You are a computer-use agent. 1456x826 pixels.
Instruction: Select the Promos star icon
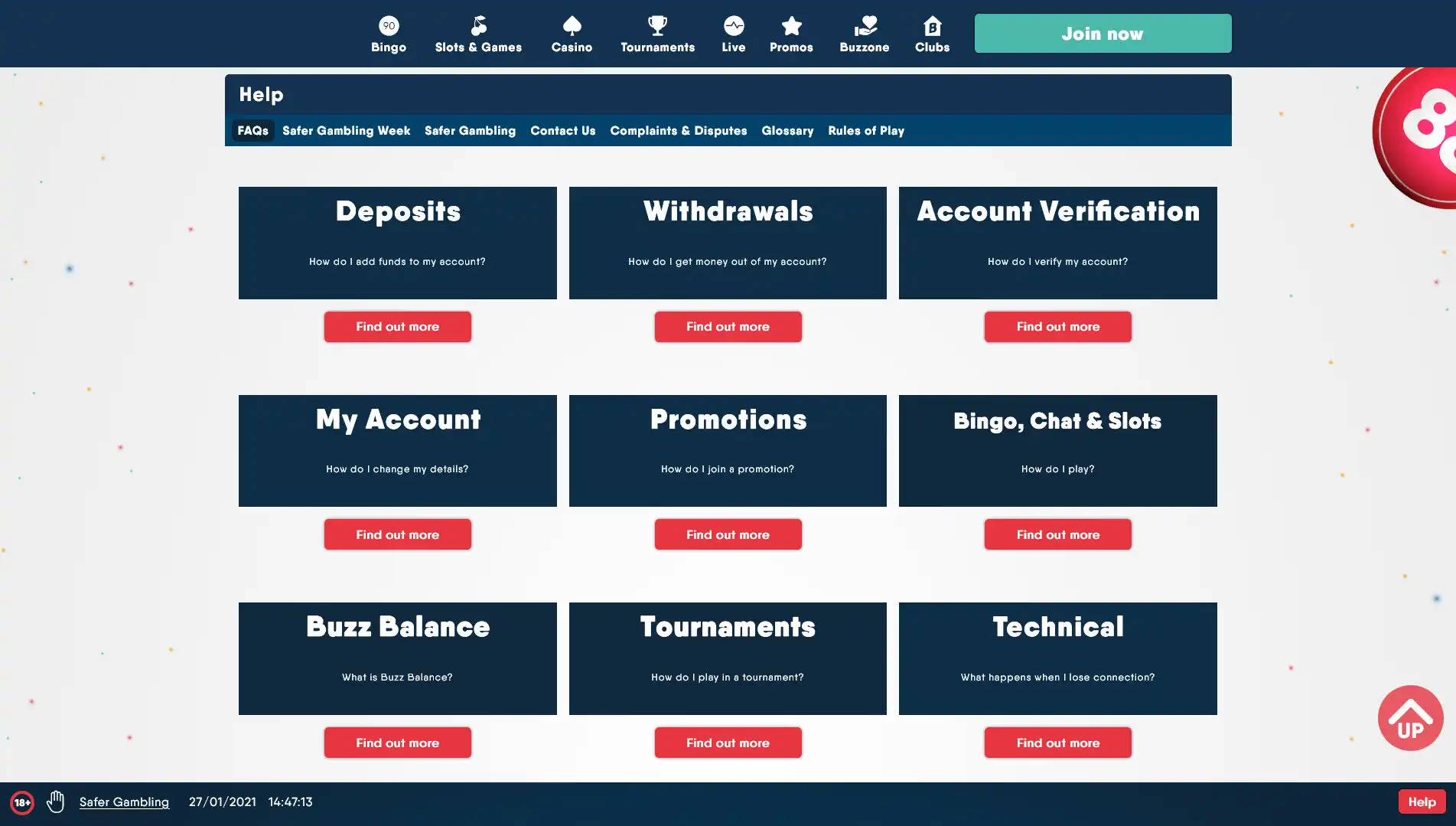click(791, 26)
